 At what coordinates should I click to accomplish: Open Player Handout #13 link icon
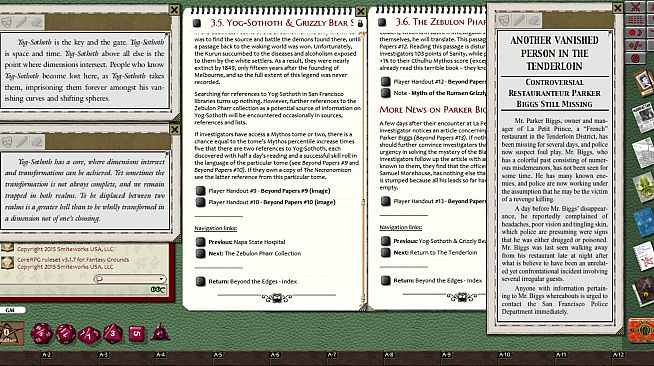(385, 201)
